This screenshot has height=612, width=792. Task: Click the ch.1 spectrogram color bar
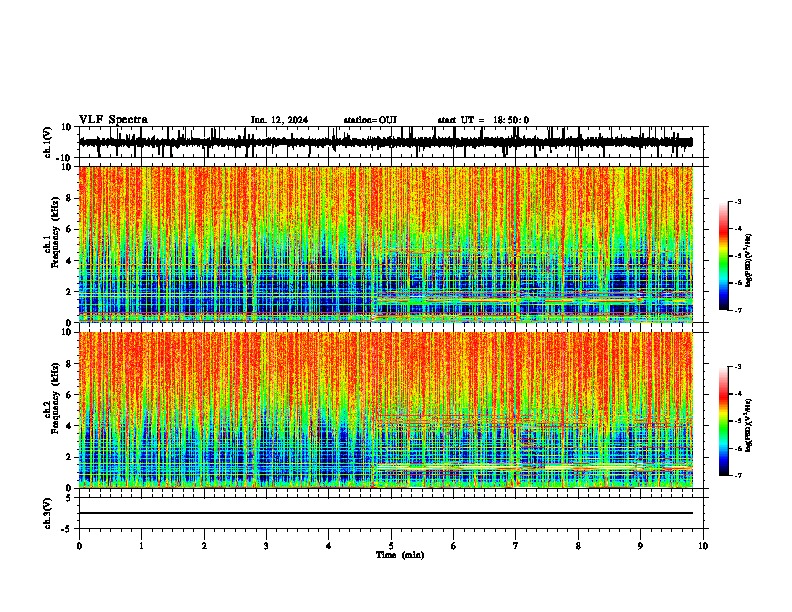coord(723,256)
